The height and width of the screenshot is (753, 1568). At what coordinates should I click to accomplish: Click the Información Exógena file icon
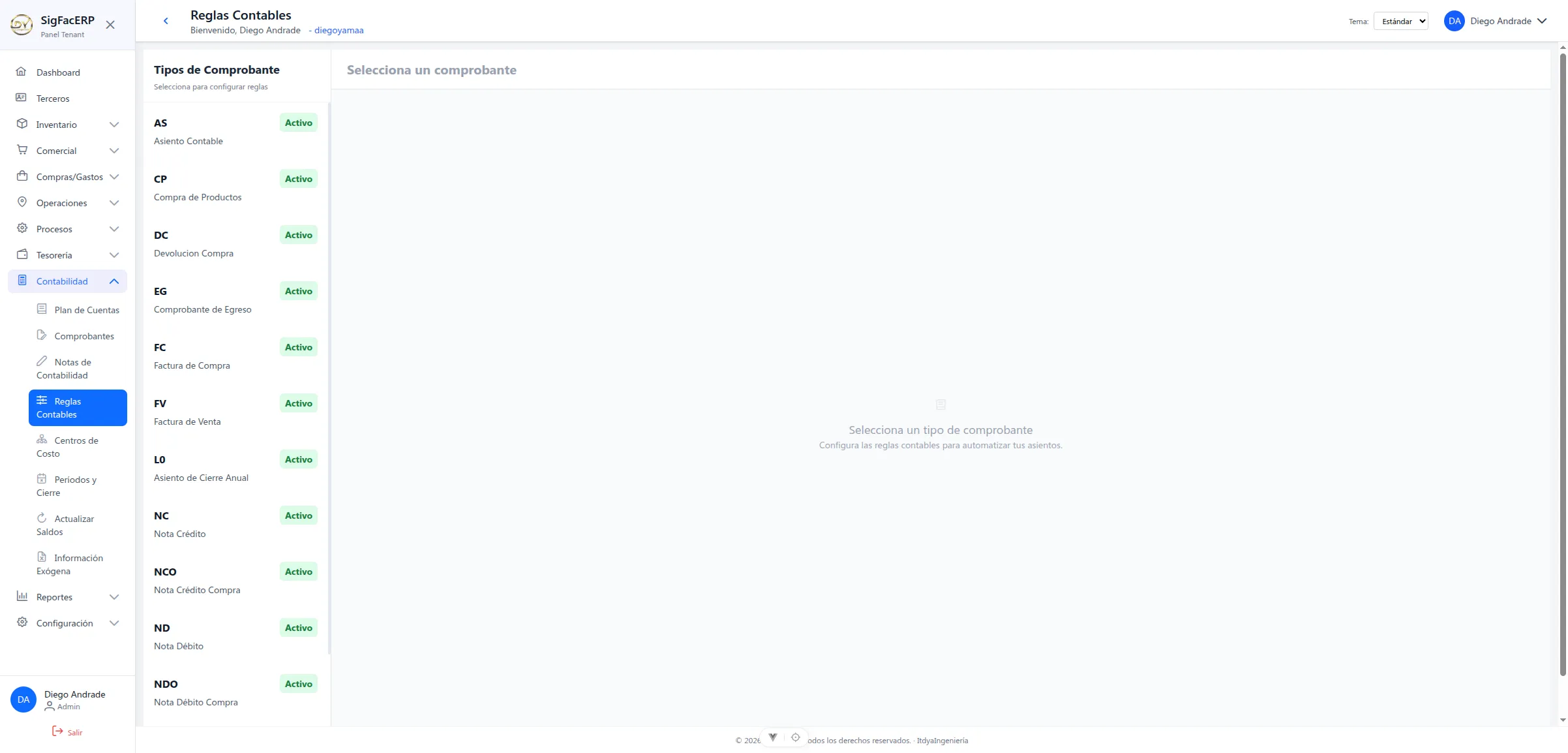(x=42, y=557)
